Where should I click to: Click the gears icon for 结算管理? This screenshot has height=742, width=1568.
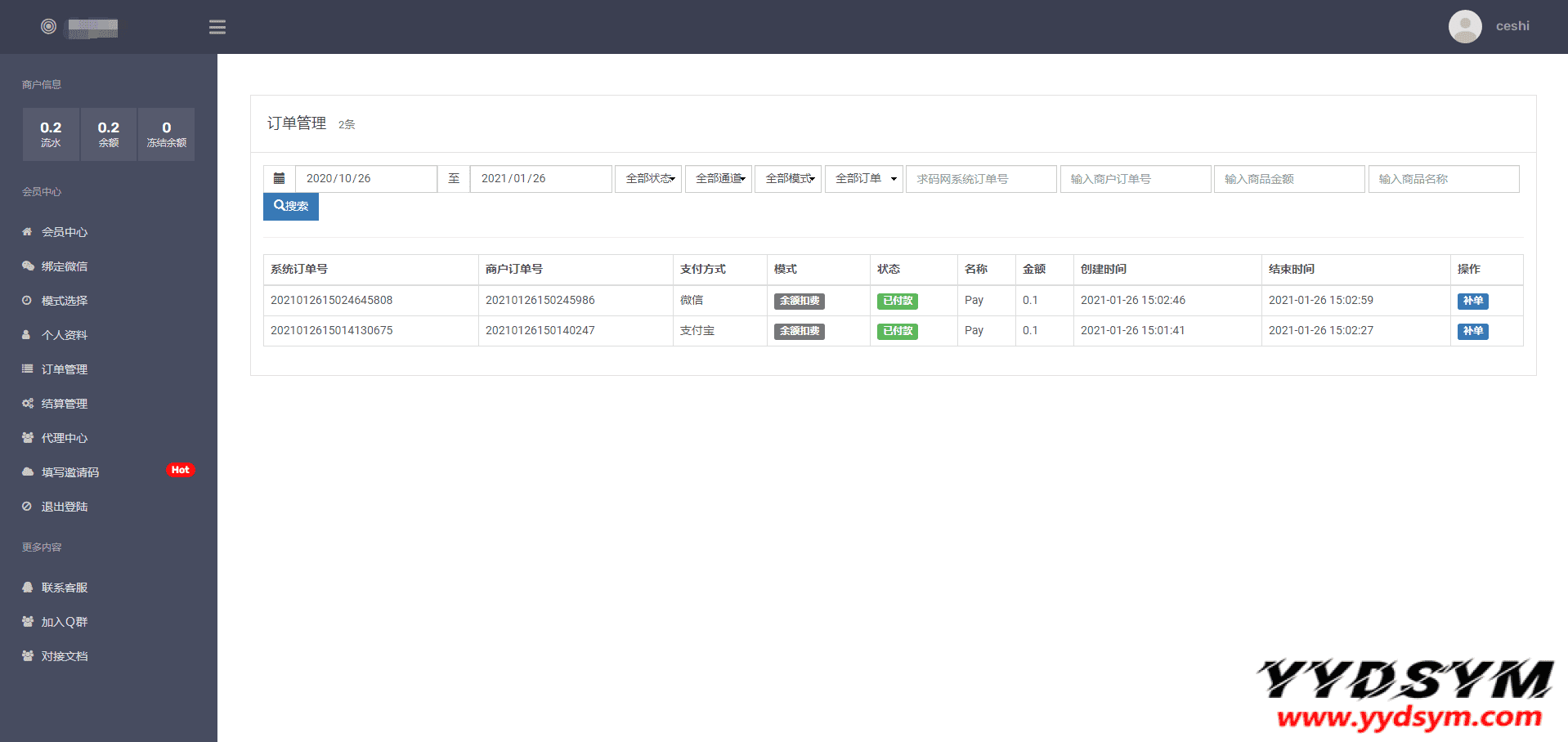pos(27,404)
